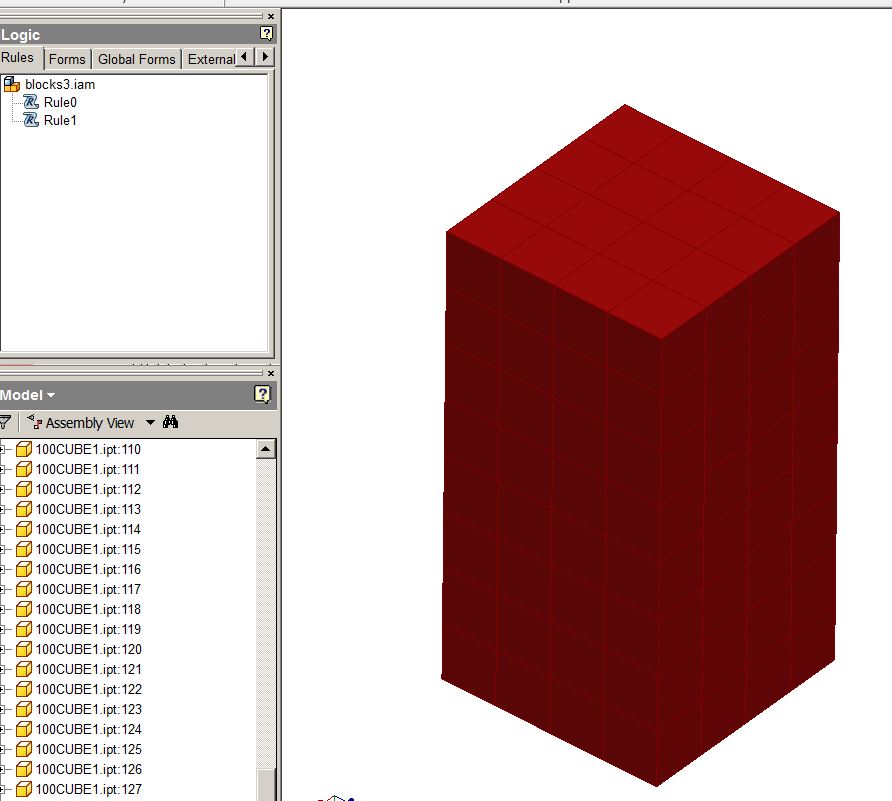Click the right tab-scroll arrow
The image size is (892, 801).
264,57
